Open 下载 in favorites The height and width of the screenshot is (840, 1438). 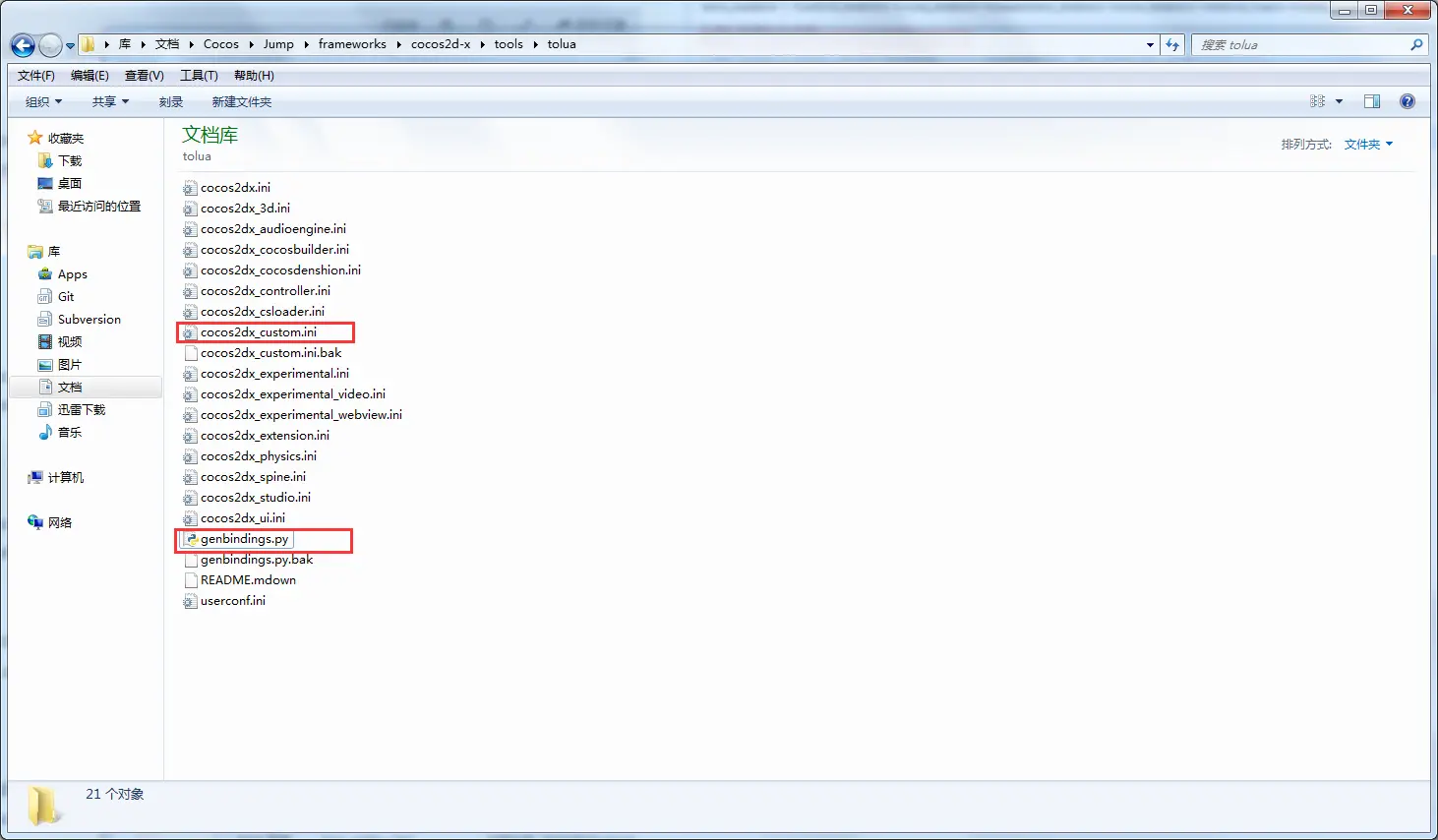point(70,161)
